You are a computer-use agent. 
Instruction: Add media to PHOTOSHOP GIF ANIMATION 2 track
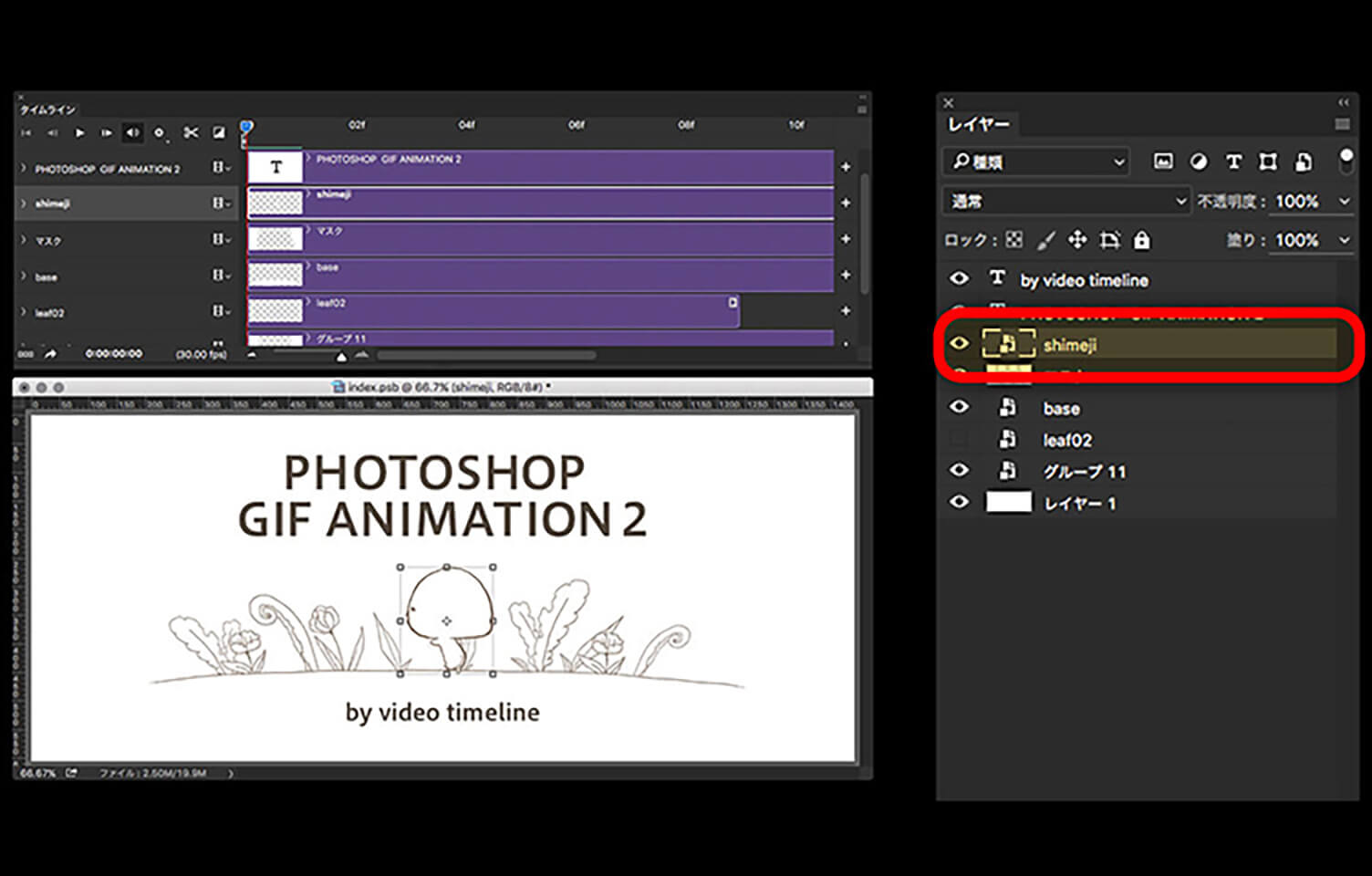point(846,167)
